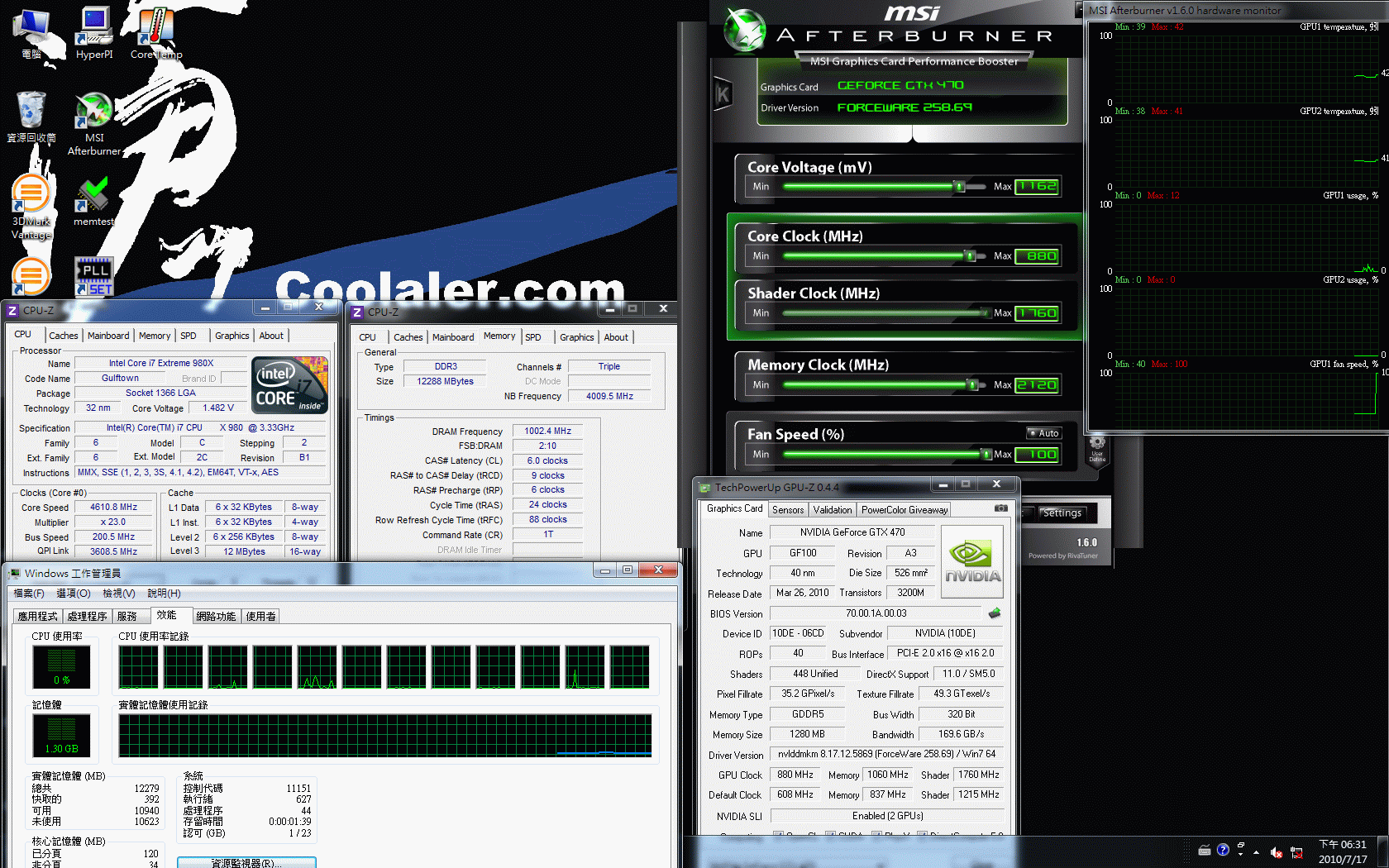
Task: Click the GPU-Z Name field NVIDIA GeForce GTX 470
Action: 852,532
